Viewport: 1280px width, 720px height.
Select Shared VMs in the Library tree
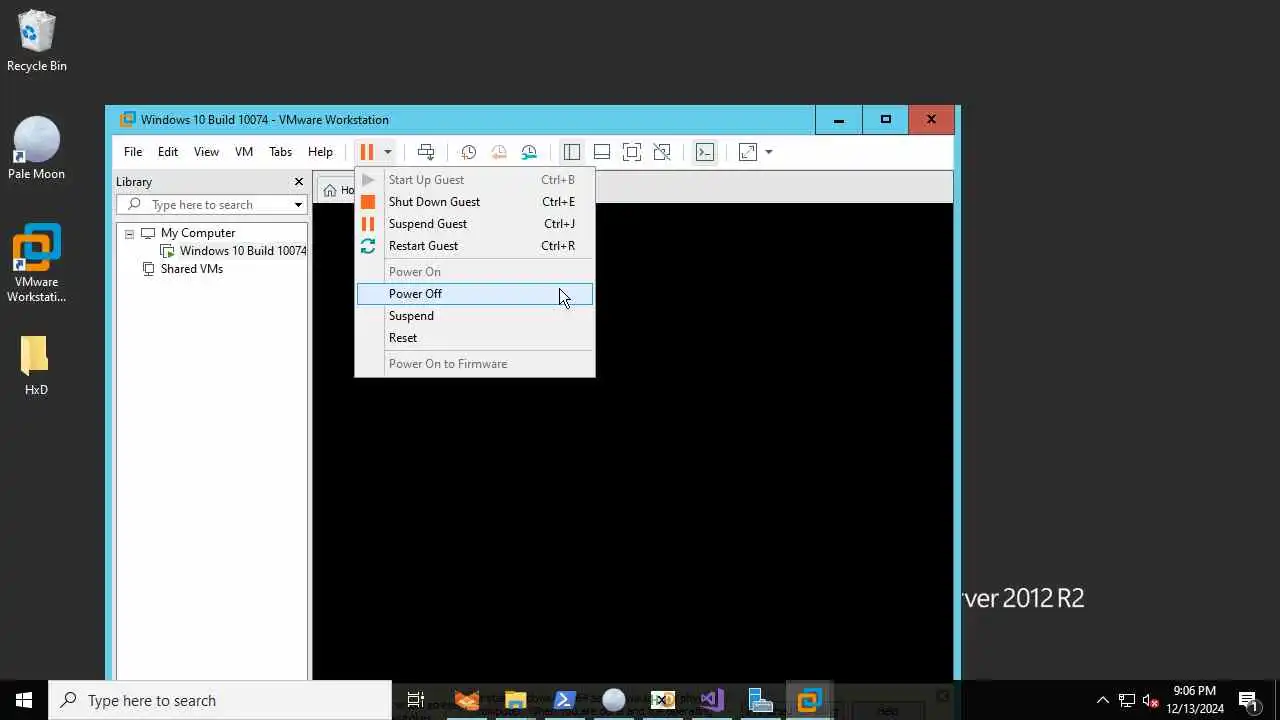[192, 269]
